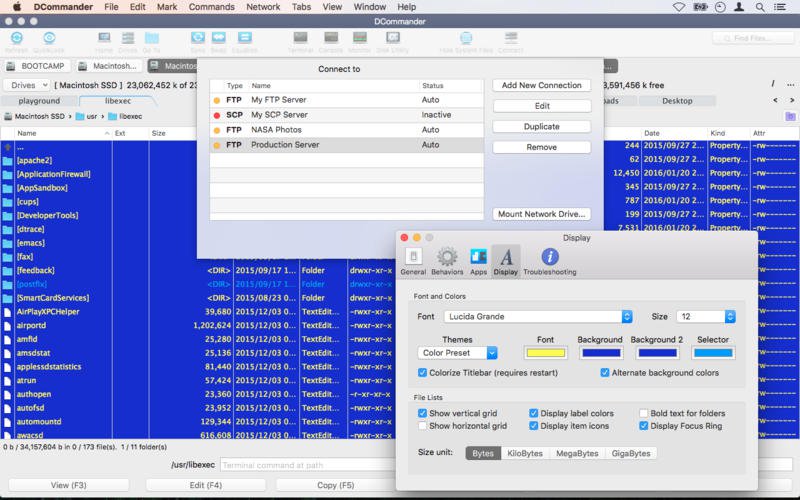Click the Terminal toolbar icon
This screenshot has width=800, height=500.
click(300, 38)
